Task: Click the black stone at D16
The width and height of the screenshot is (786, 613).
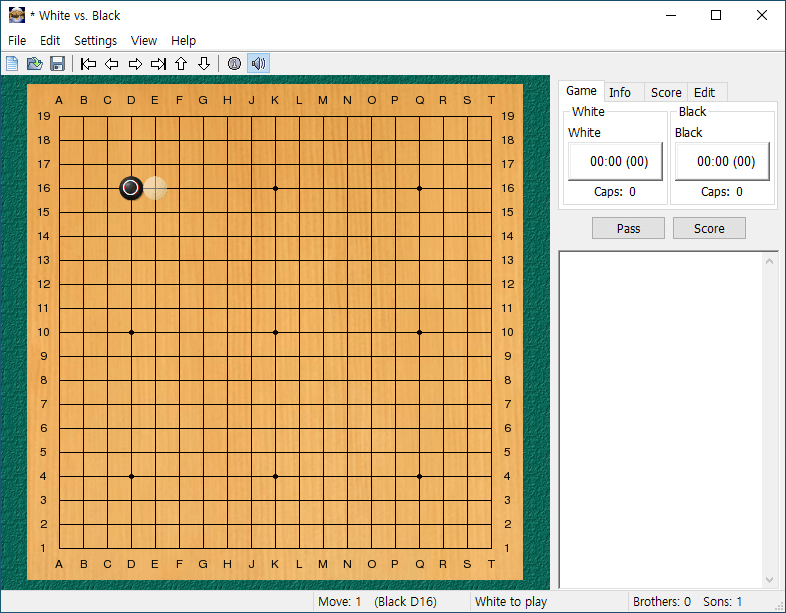Action: [x=131, y=188]
